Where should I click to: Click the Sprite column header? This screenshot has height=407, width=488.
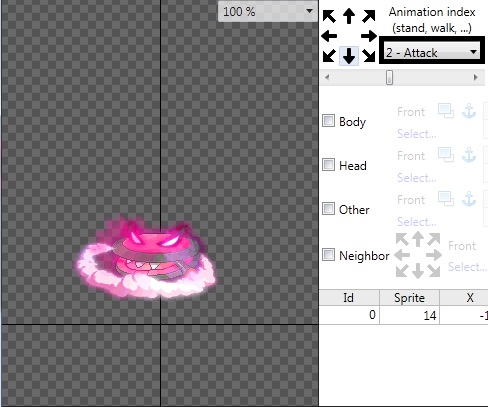(x=410, y=298)
